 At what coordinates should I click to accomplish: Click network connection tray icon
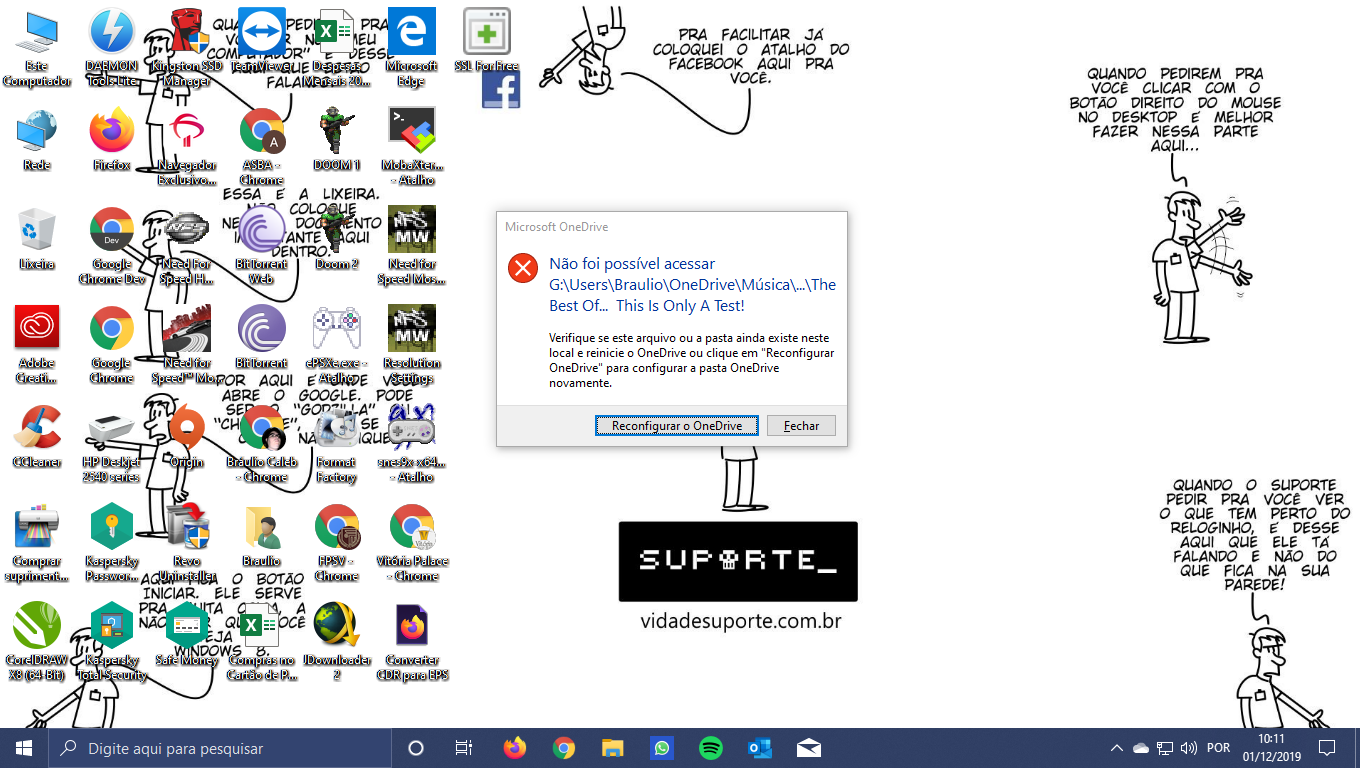point(1165,748)
